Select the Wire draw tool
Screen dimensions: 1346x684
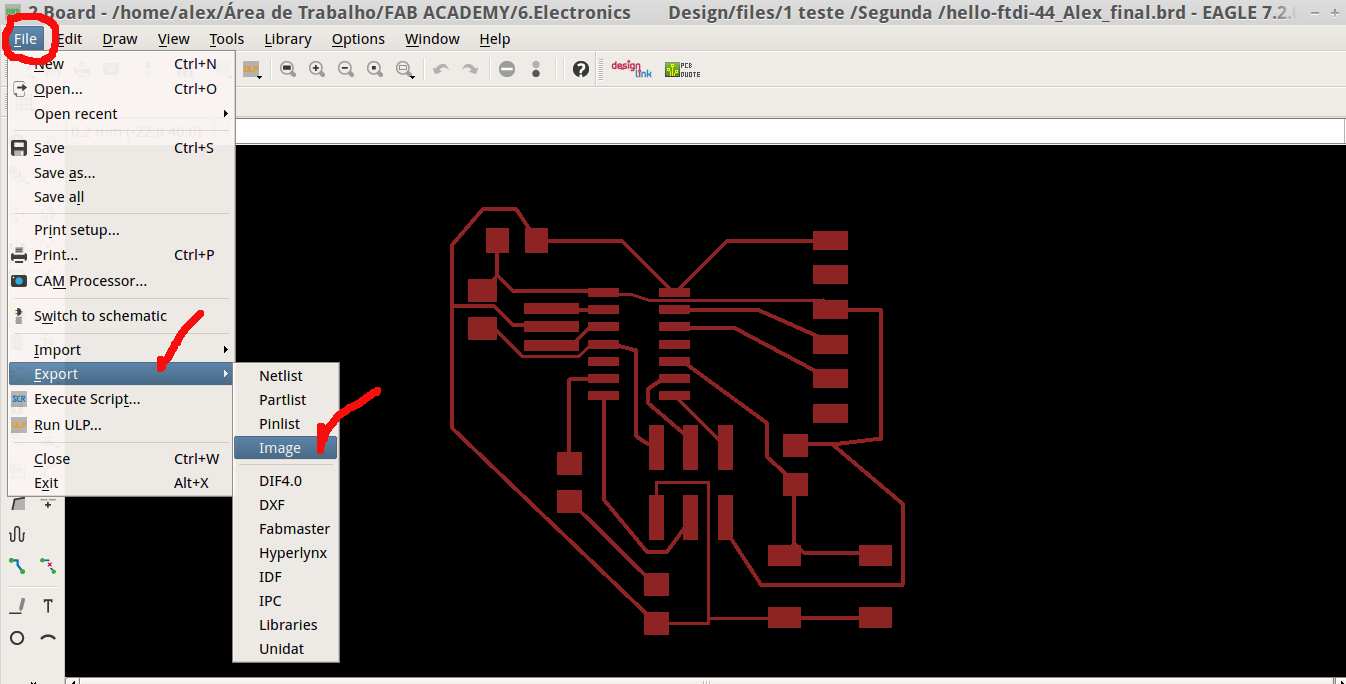click(17, 606)
